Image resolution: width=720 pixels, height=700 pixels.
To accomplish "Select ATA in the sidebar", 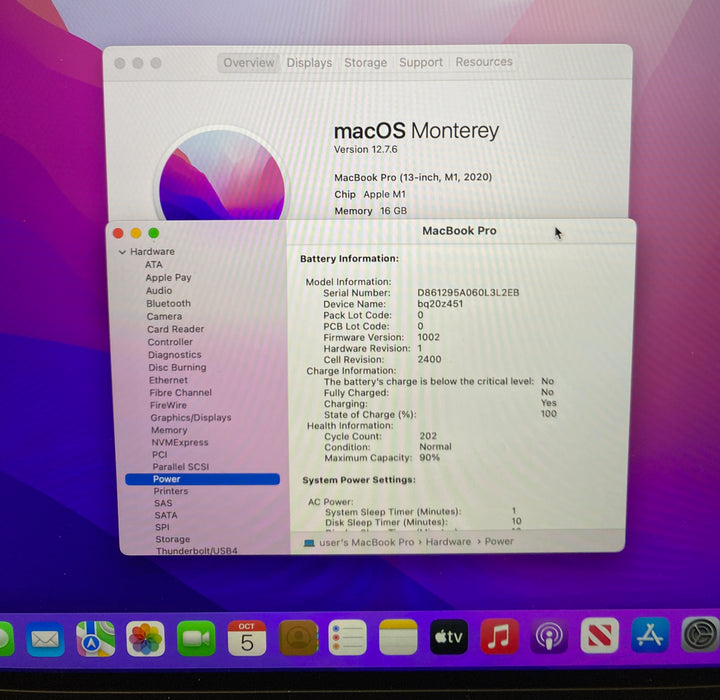I will click(154, 265).
